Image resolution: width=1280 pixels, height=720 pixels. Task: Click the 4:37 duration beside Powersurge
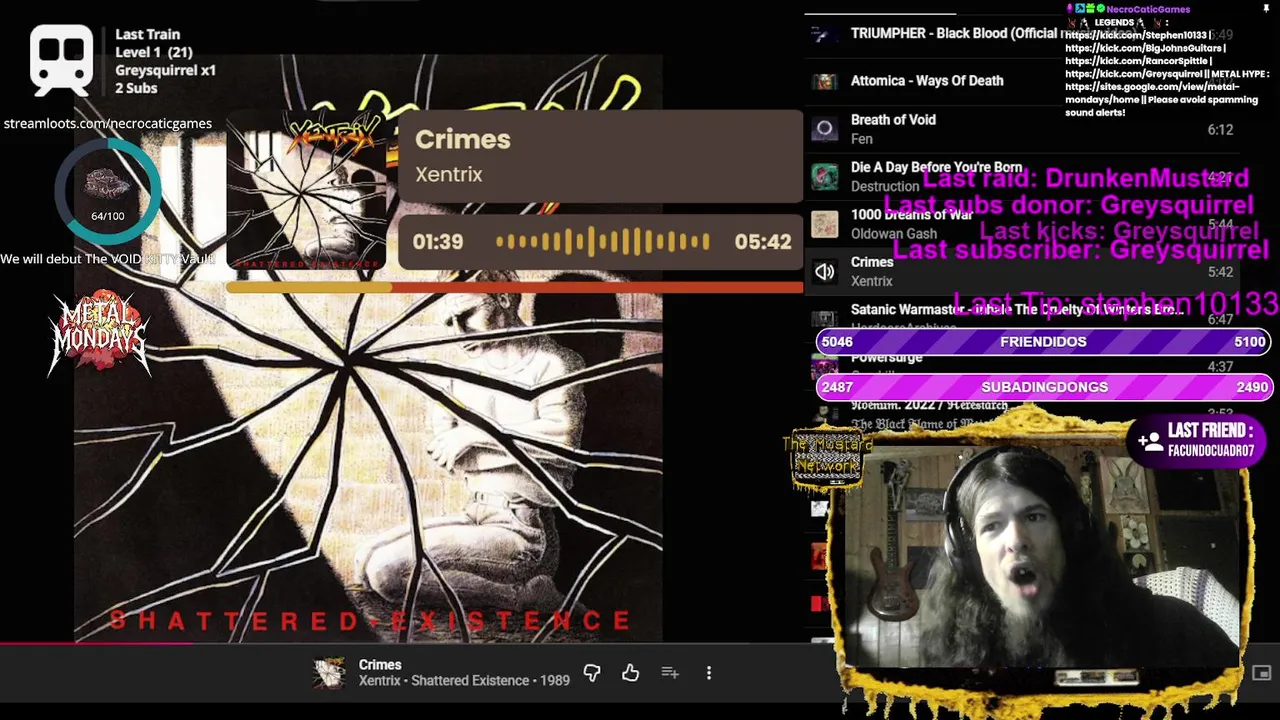coord(1220,367)
